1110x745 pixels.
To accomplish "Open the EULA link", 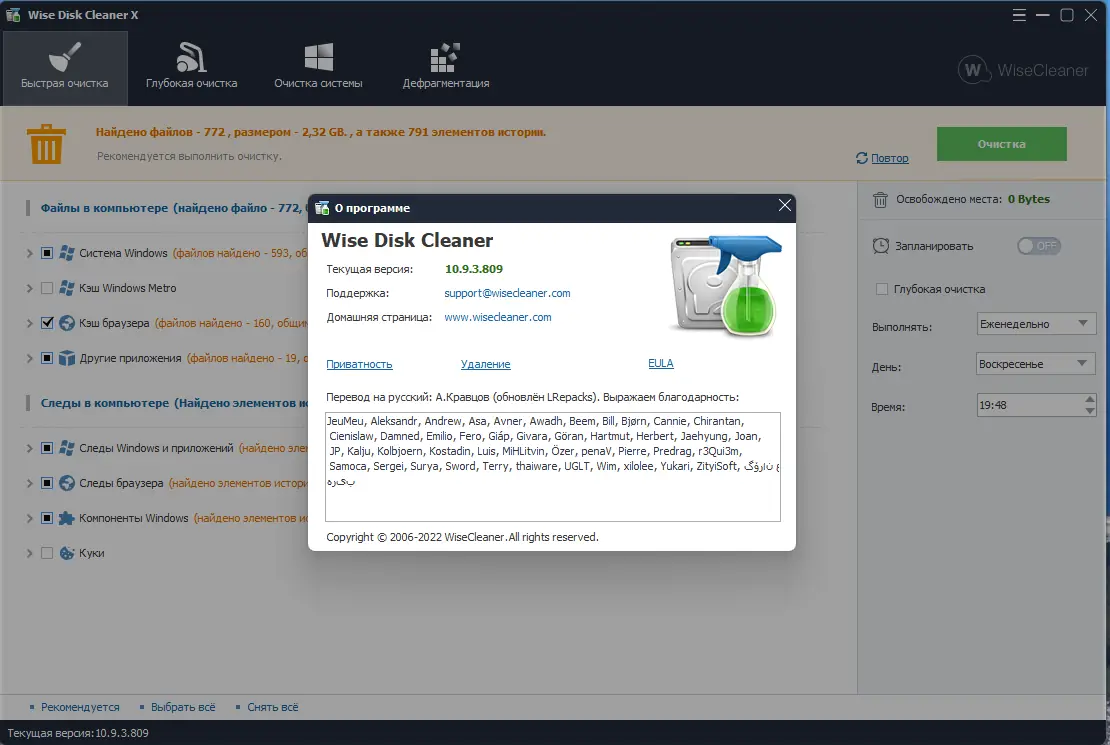I will tap(660, 363).
